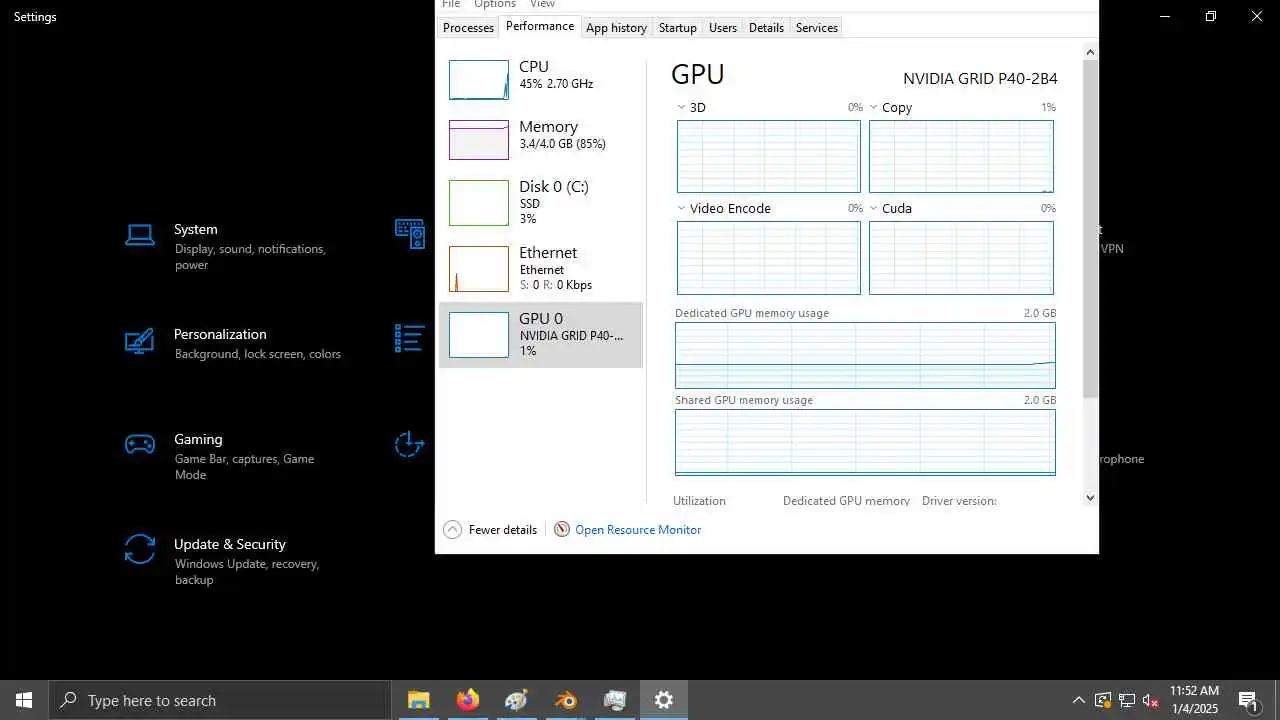Open Gaming settings category
Viewport: 1280px width, 720px height.
pyautogui.click(x=235, y=455)
